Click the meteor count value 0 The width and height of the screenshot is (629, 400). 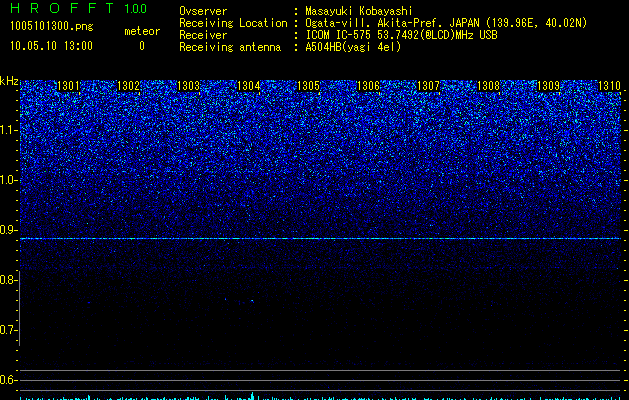coord(142,46)
